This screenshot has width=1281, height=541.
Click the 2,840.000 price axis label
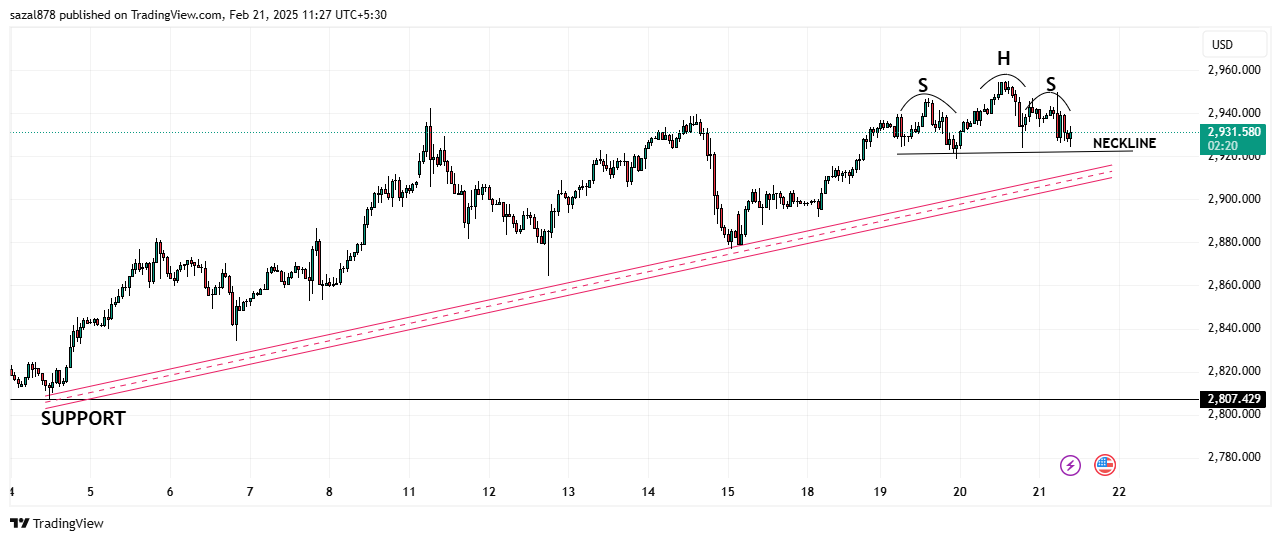click(x=1234, y=328)
